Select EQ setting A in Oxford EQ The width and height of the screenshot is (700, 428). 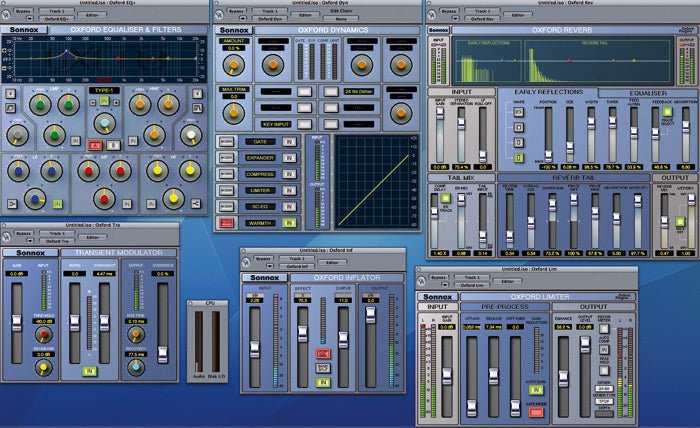click(95, 145)
